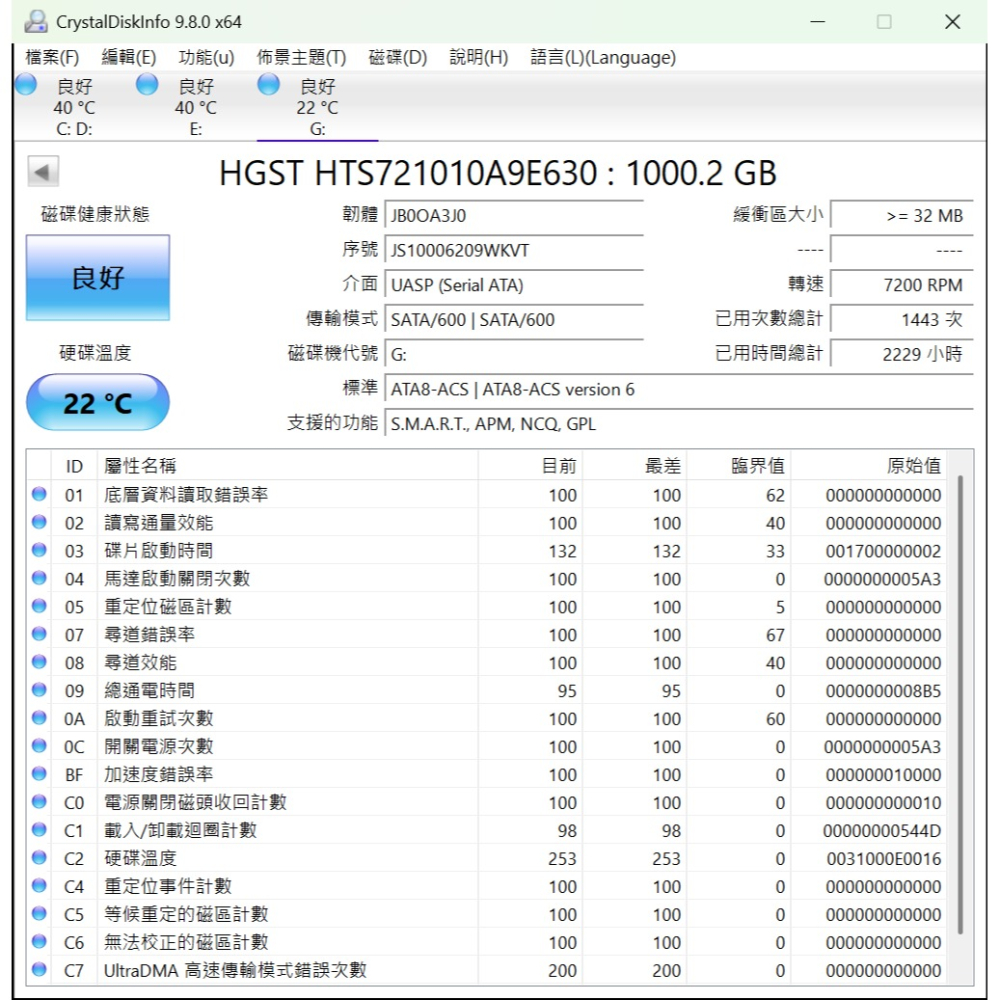This screenshot has height=1000, width=1000.
Task: Click the power-on count field 1443 次
Action: coord(902,320)
